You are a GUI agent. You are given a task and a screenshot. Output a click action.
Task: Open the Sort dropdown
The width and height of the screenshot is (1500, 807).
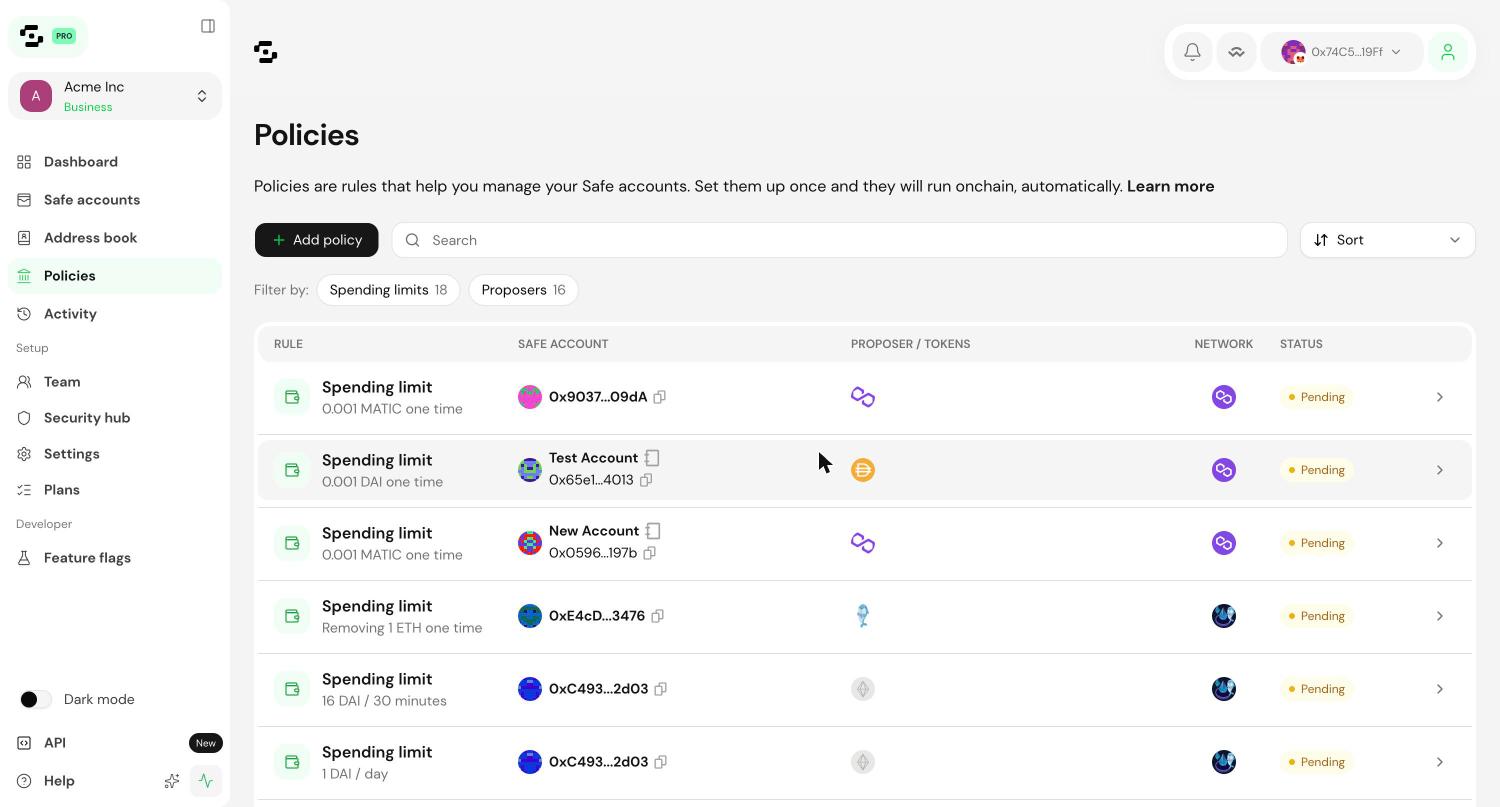pos(1387,240)
